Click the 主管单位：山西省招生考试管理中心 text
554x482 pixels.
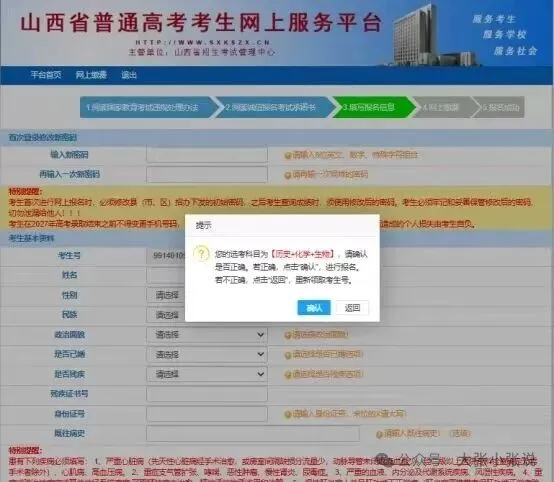pyautogui.click(x=201, y=52)
